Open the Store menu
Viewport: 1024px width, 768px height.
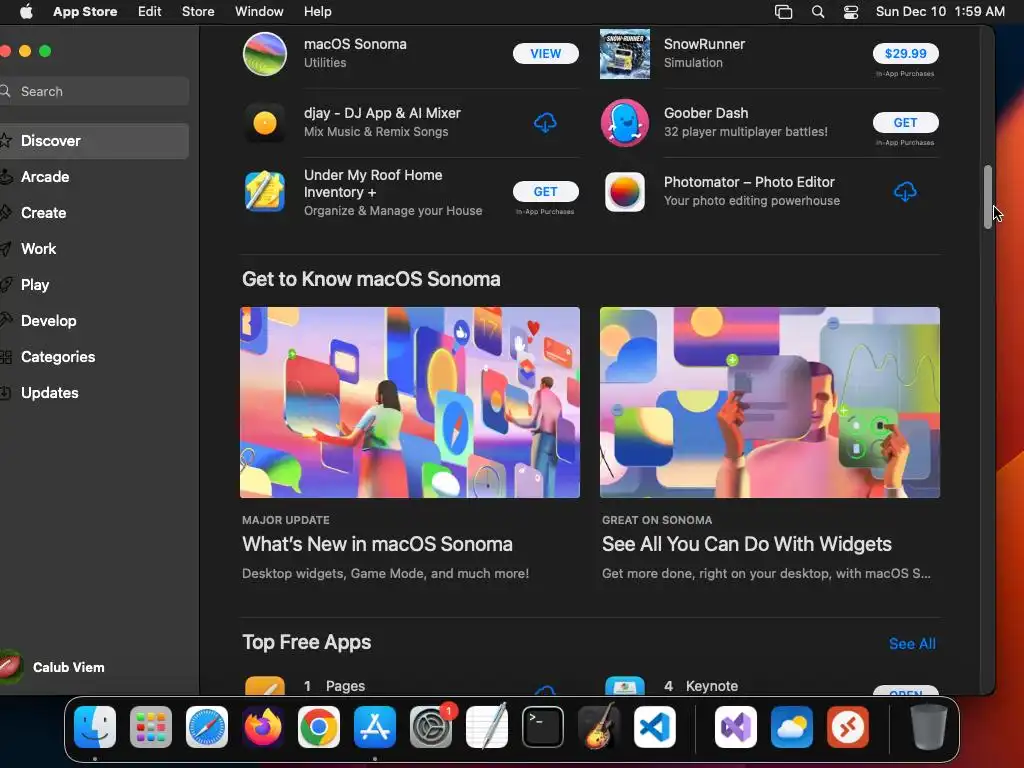198,12
